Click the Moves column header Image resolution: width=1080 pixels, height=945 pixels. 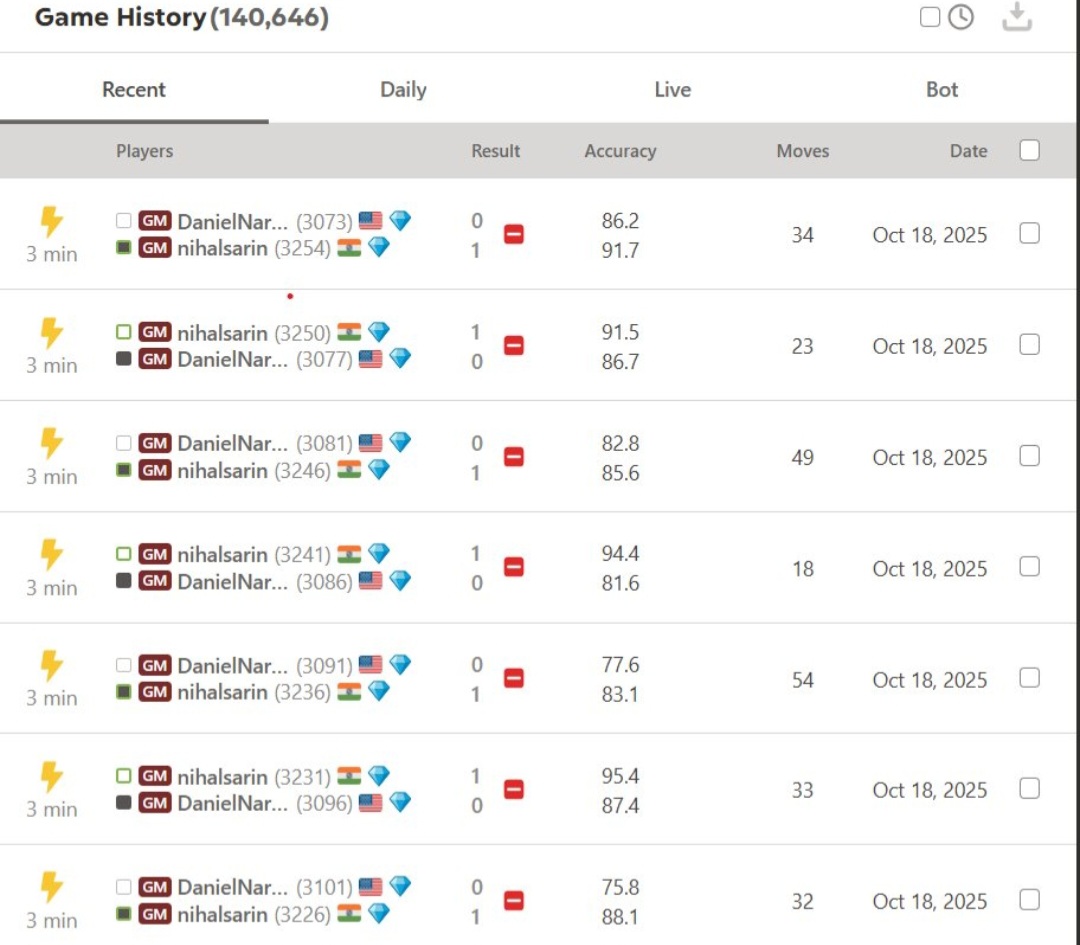[x=802, y=151]
